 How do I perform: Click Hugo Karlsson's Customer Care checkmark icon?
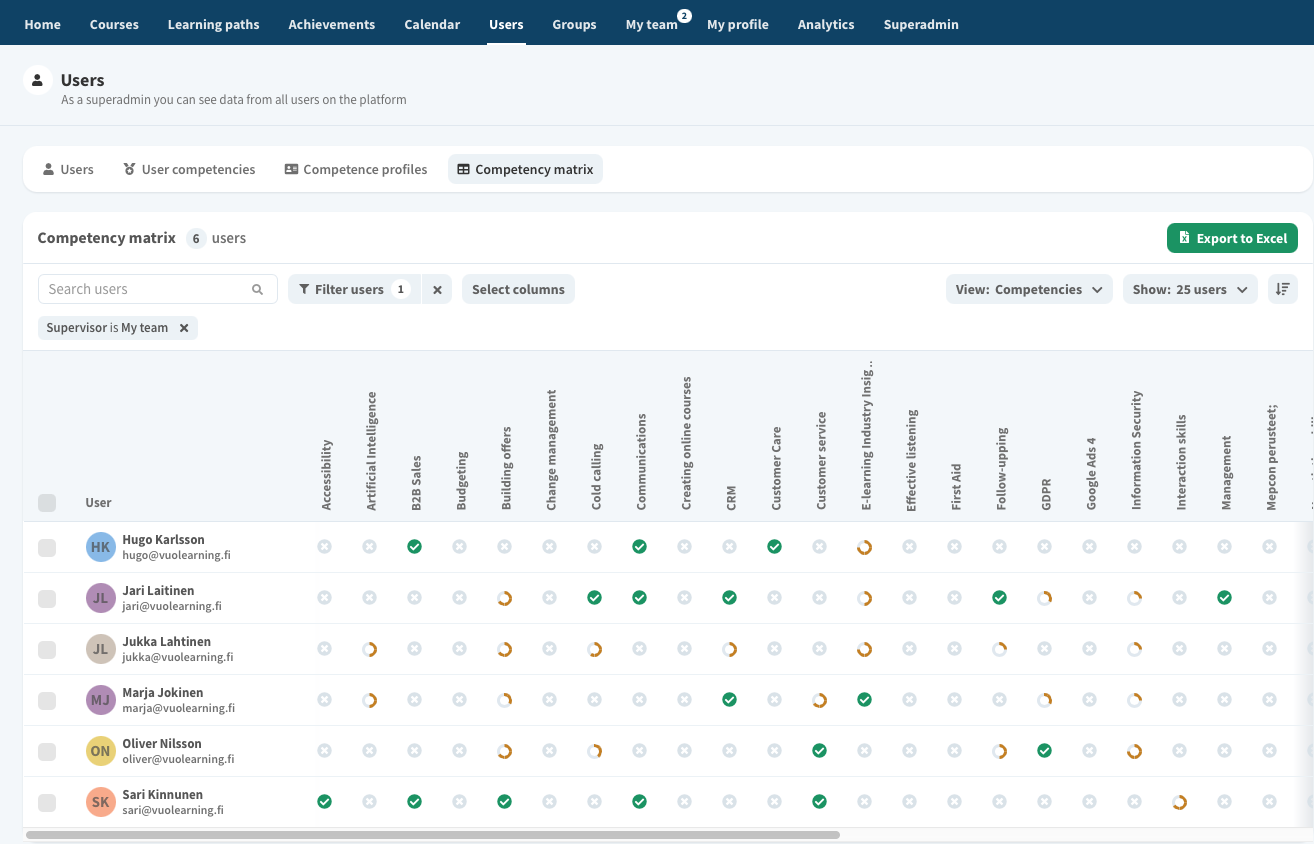(x=774, y=547)
